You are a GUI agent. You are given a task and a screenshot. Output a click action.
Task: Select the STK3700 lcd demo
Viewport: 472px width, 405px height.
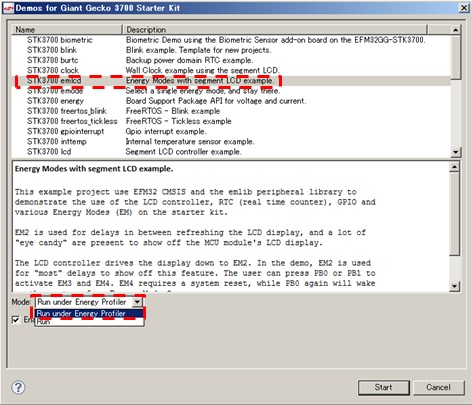pyautogui.click(x=49, y=152)
